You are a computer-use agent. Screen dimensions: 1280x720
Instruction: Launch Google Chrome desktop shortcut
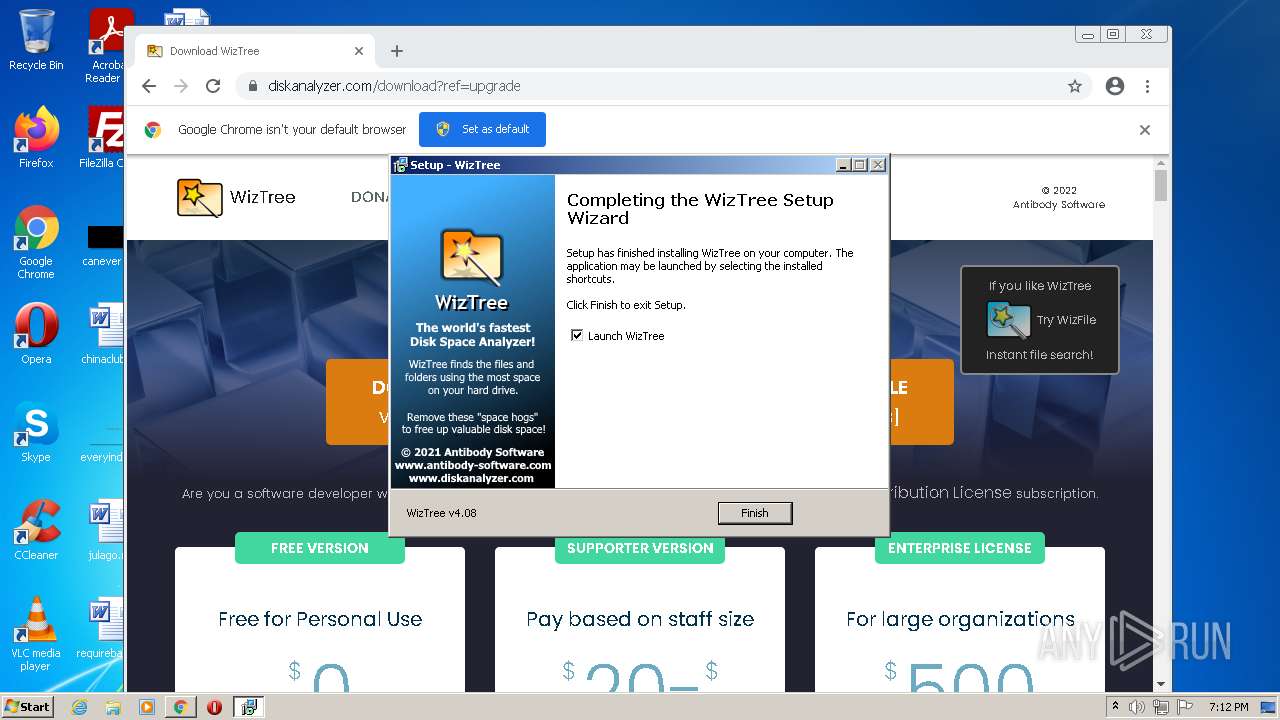(x=36, y=243)
